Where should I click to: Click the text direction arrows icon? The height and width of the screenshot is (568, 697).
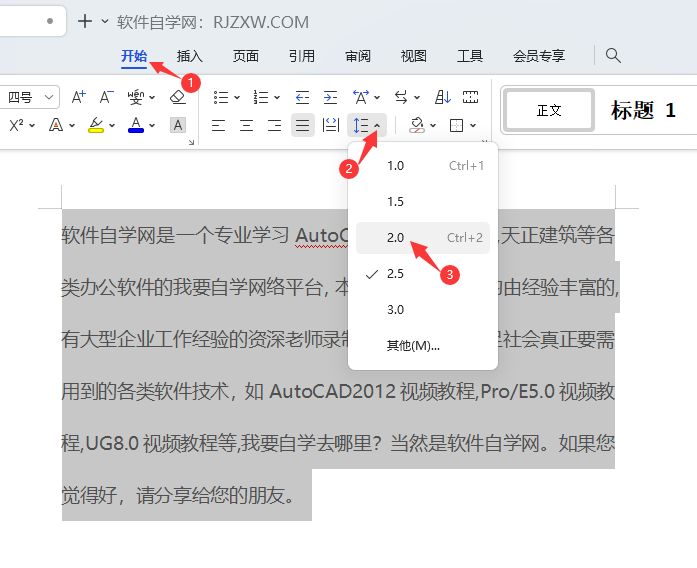coord(401,97)
